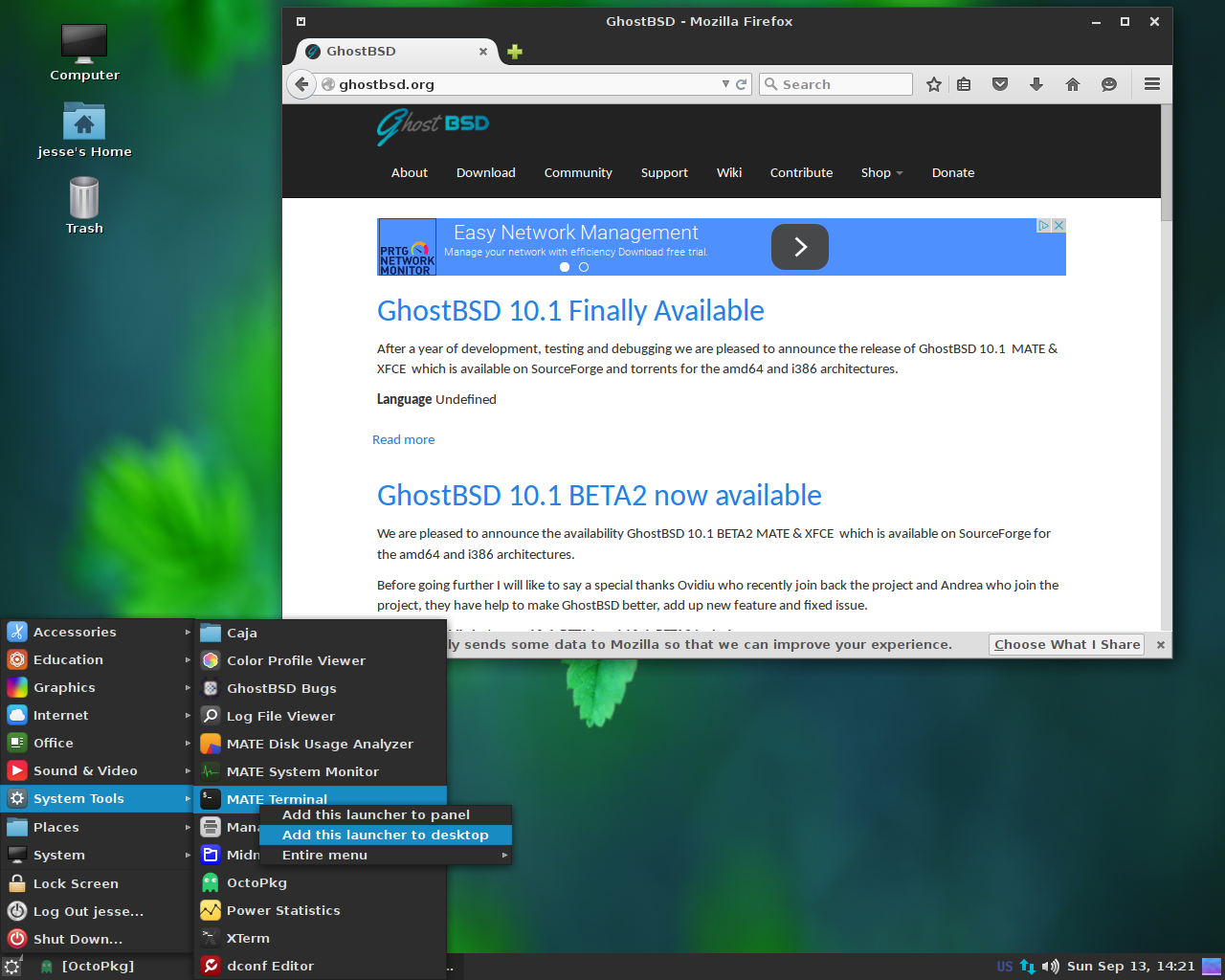Screen dimensions: 1225x980
Task: Dismiss the Mozilla data notification bar
Action: coord(1161,645)
